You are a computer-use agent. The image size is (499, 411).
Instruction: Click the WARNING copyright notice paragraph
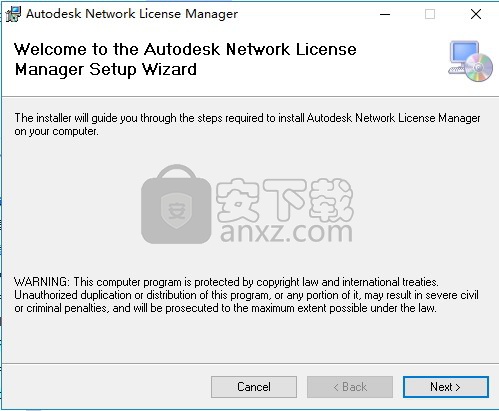pyautogui.click(x=246, y=295)
